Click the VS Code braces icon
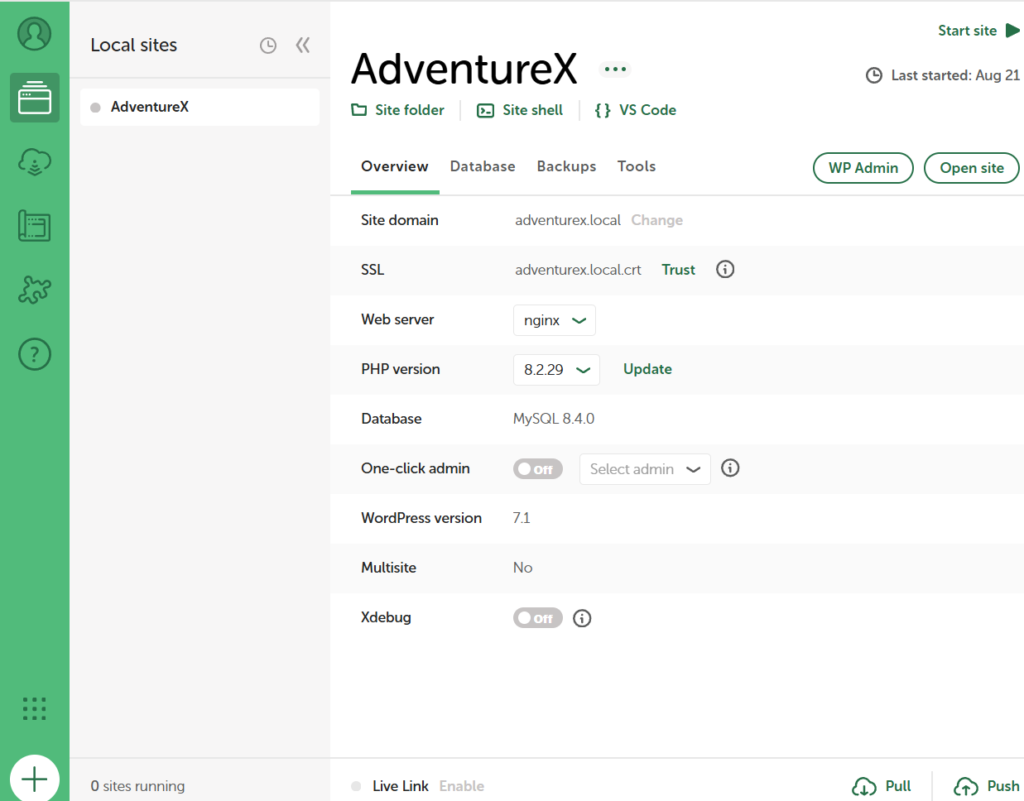Screen dimensions: 1024x801 click(x=603, y=110)
